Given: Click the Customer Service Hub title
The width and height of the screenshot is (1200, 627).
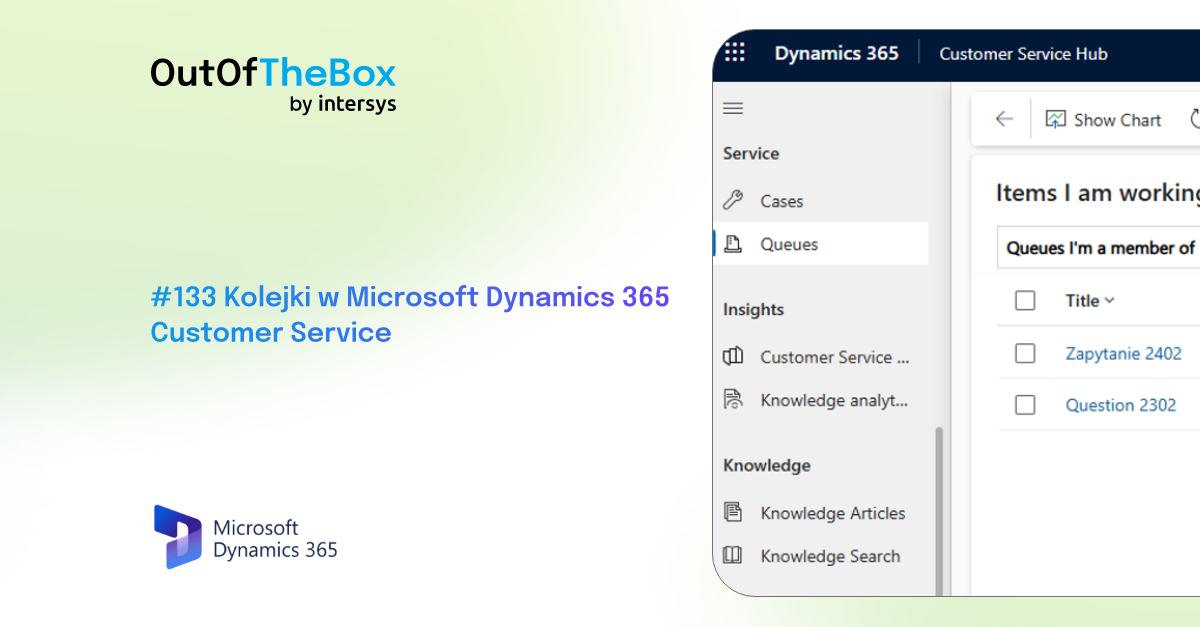Looking at the screenshot, I should [1023, 54].
